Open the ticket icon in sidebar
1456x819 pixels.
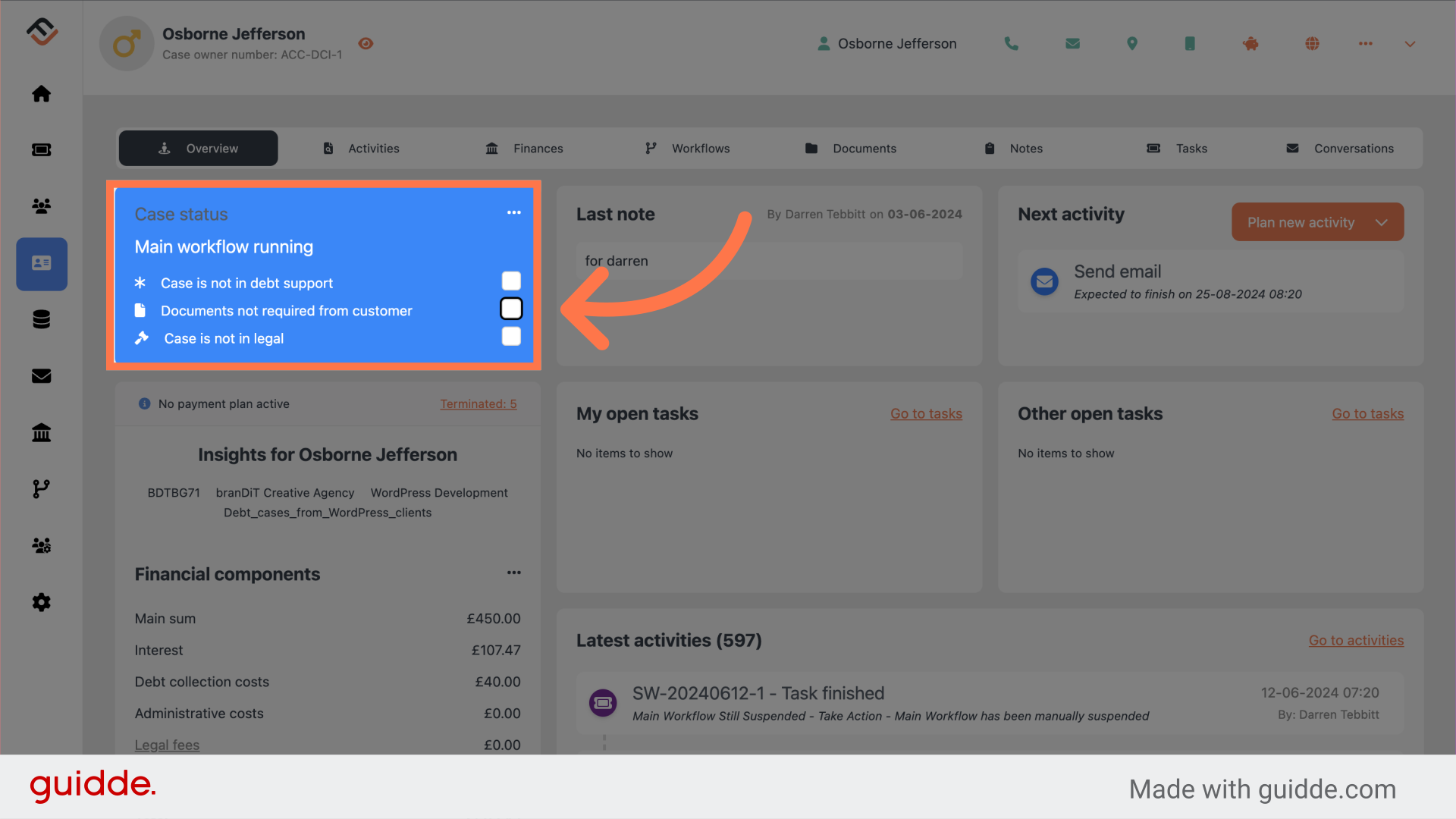click(x=41, y=149)
